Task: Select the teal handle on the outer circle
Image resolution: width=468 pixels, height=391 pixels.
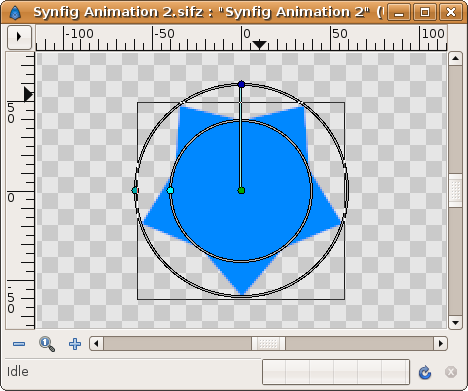Action: tap(135, 190)
